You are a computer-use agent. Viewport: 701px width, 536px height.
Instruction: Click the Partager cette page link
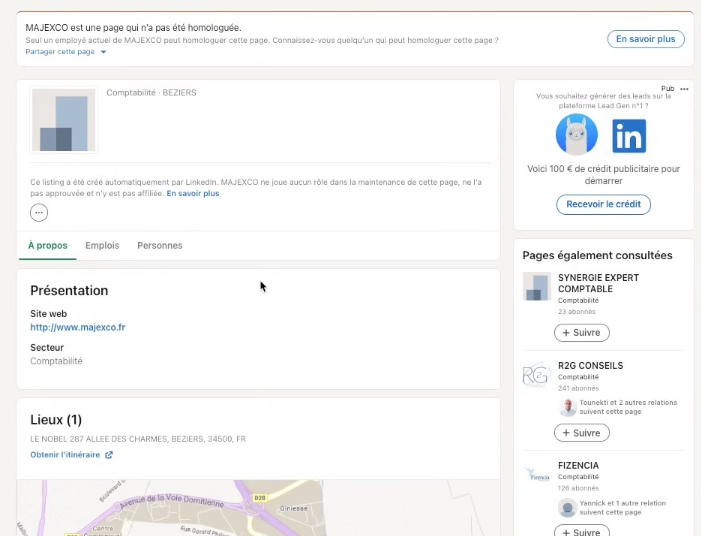coord(60,52)
